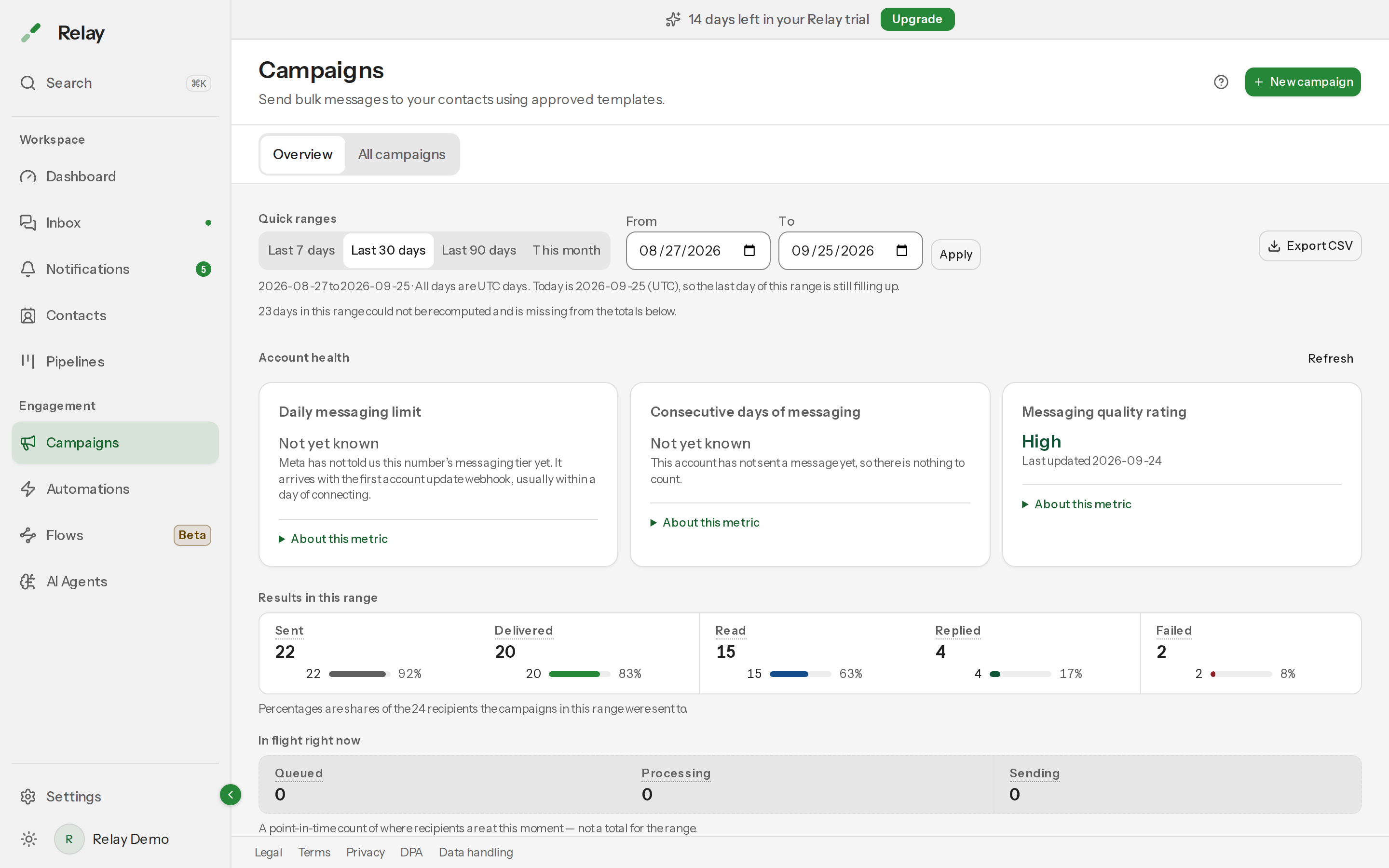Open the To date calendar picker icon
The image size is (1389, 868).
pyautogui.click(x=902, y=250)
